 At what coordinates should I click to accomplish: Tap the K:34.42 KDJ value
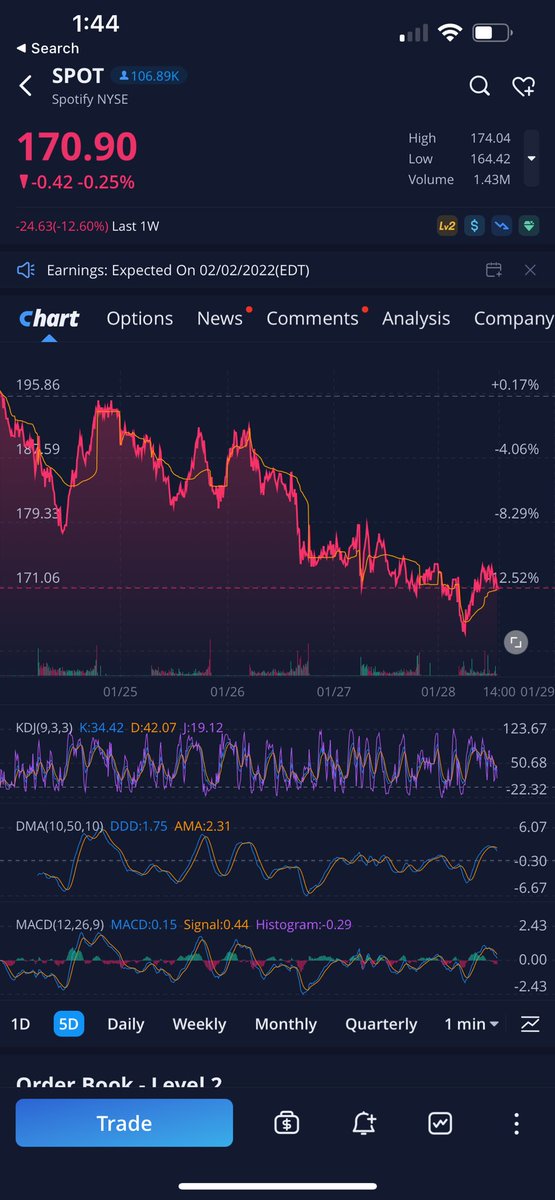tap(101, 727)
